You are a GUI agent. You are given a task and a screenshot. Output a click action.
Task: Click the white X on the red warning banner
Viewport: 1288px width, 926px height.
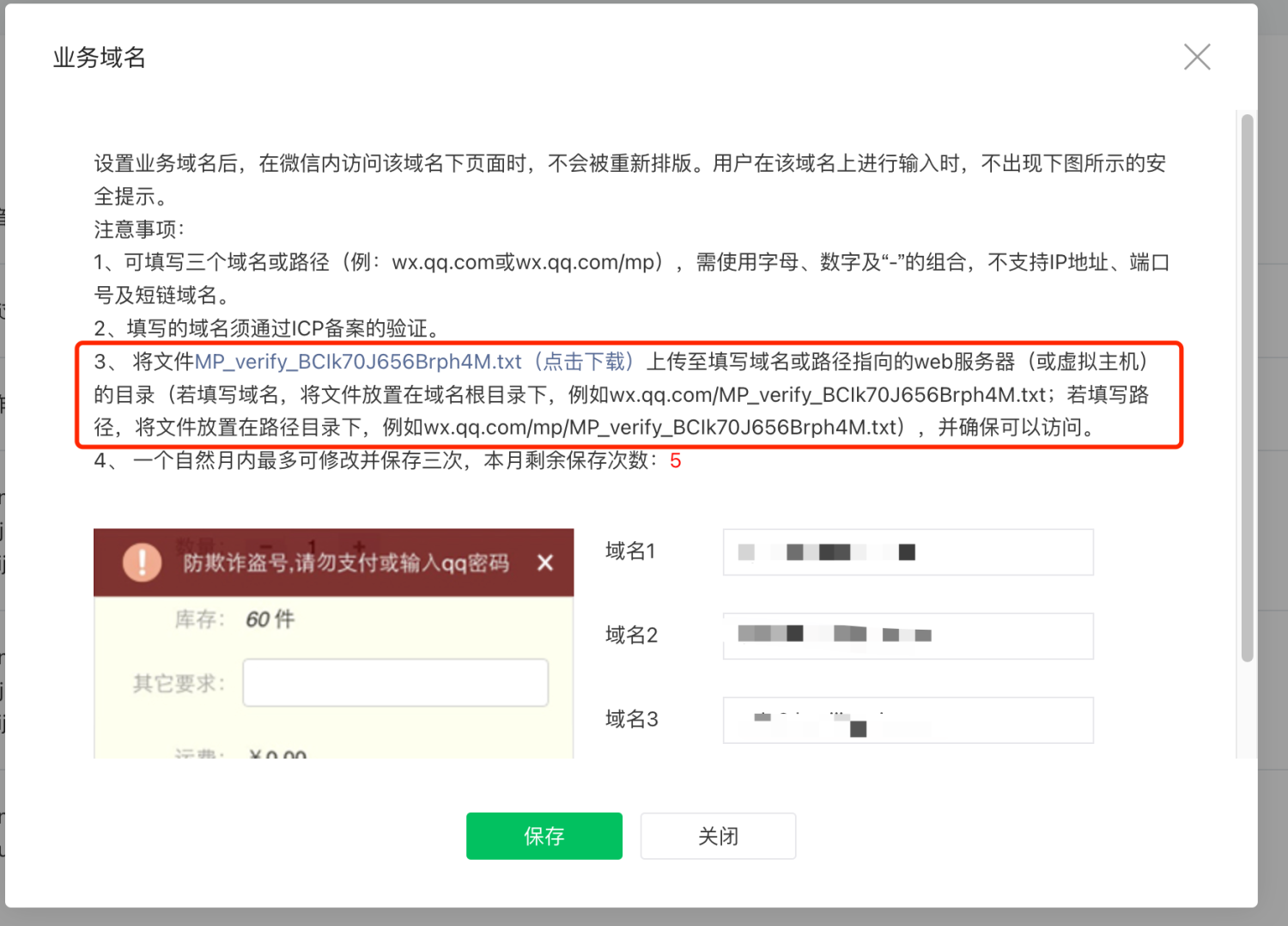pyautogui.click(x=544, y=563)
